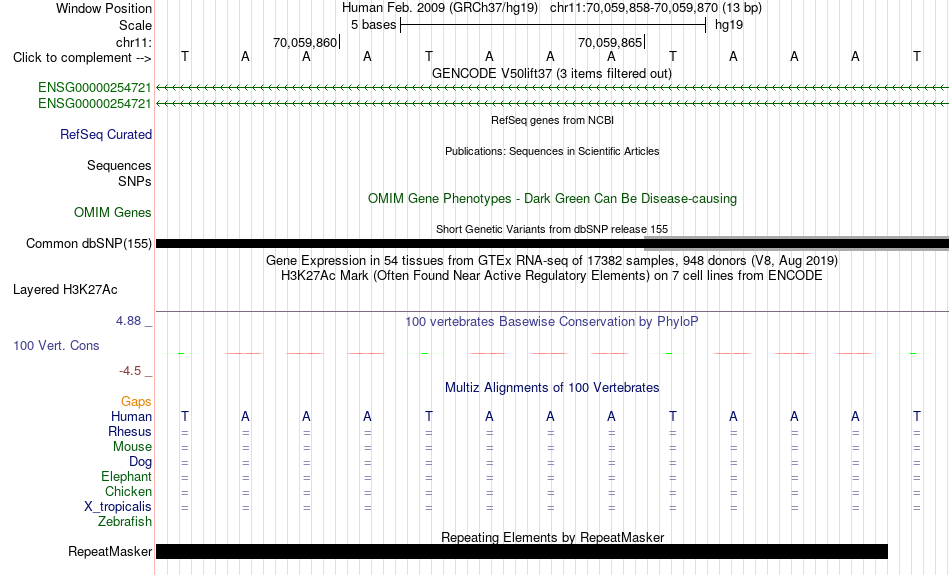Select the SNPs track label
This screenshot has height=575, width=950.
135,181
